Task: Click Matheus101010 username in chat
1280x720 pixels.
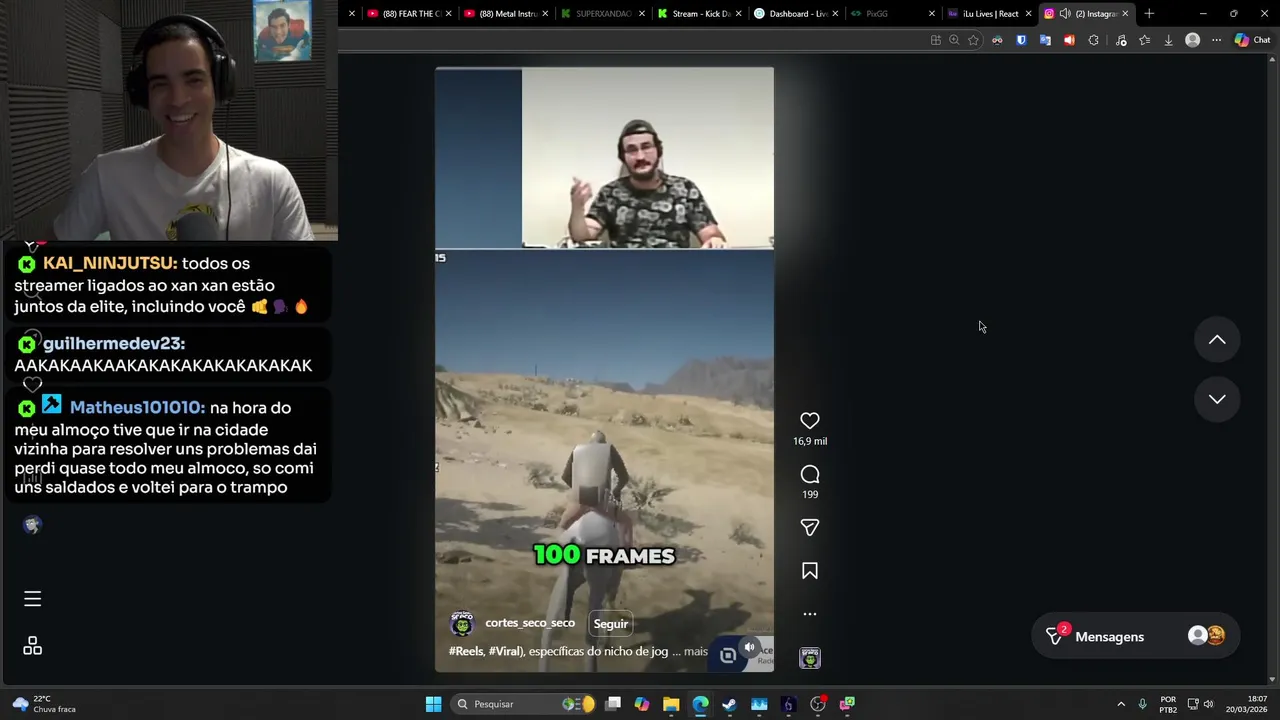Action: pos(137,408)
